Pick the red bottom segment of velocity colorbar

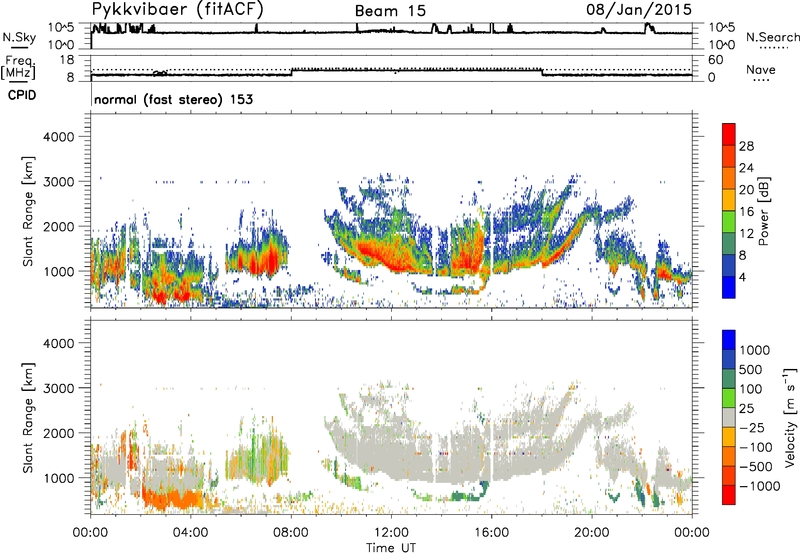tap(729, 495)
